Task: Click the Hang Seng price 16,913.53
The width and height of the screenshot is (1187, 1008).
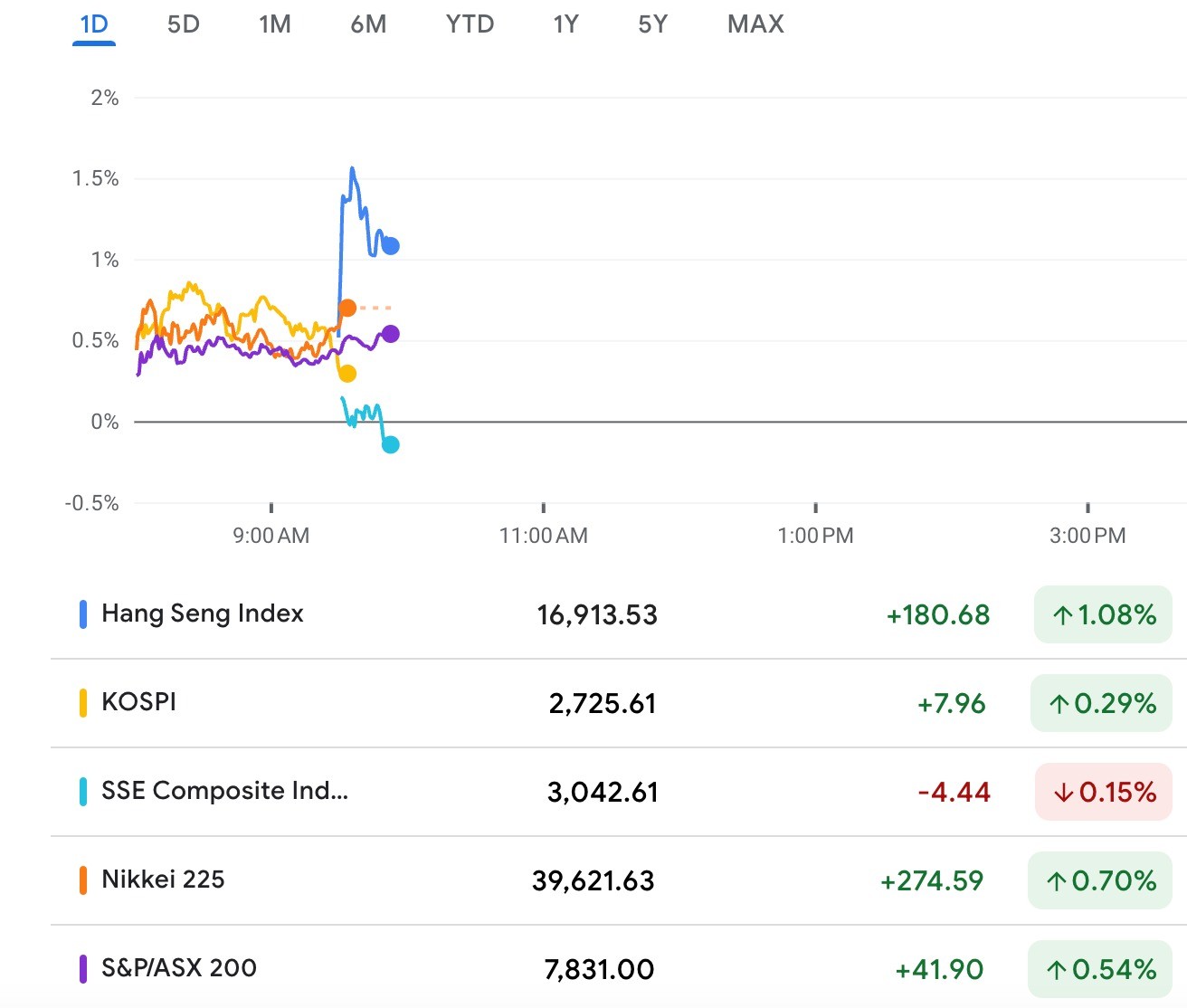Action: [x=597, y=615]
